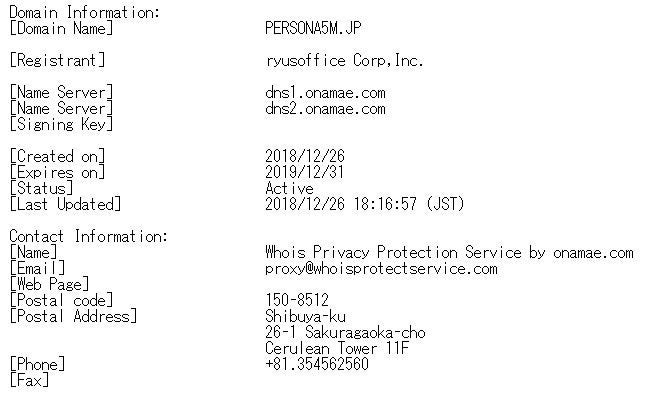Screen dimensions: 648x395
Task: Click the expires on date 2019/12/31
Action: click(x=305, y=172)
